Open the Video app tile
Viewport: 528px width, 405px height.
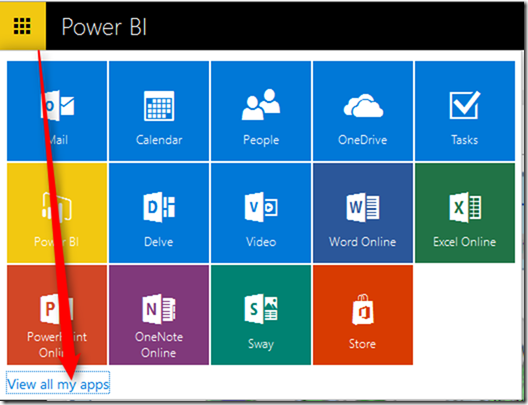point(261,213)
